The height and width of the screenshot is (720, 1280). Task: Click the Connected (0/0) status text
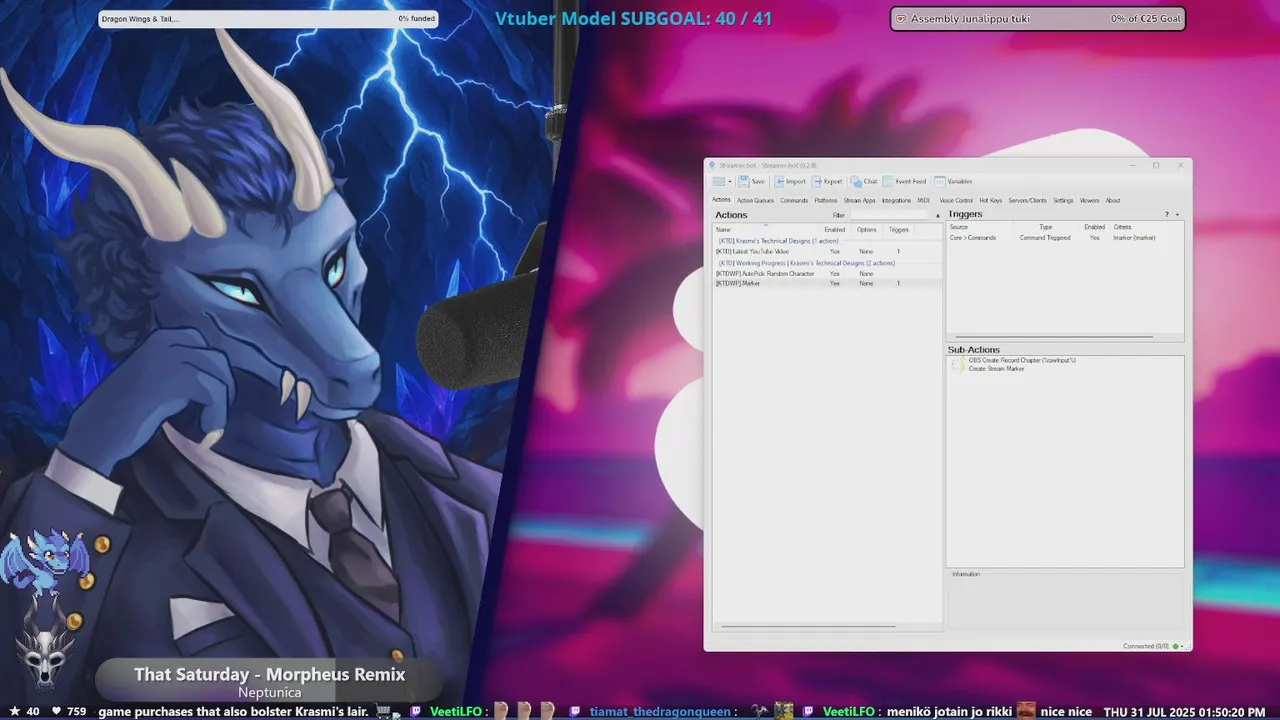pos(1146,646)
